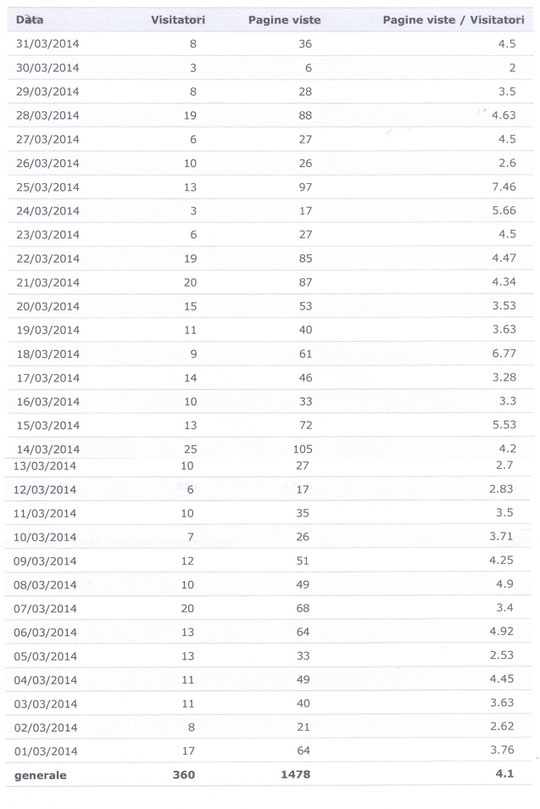Image resolution: width=540 pixels, height=809 pixels.
Task: Click the 28/03/2014 date cell
Action: pos(47,115)
